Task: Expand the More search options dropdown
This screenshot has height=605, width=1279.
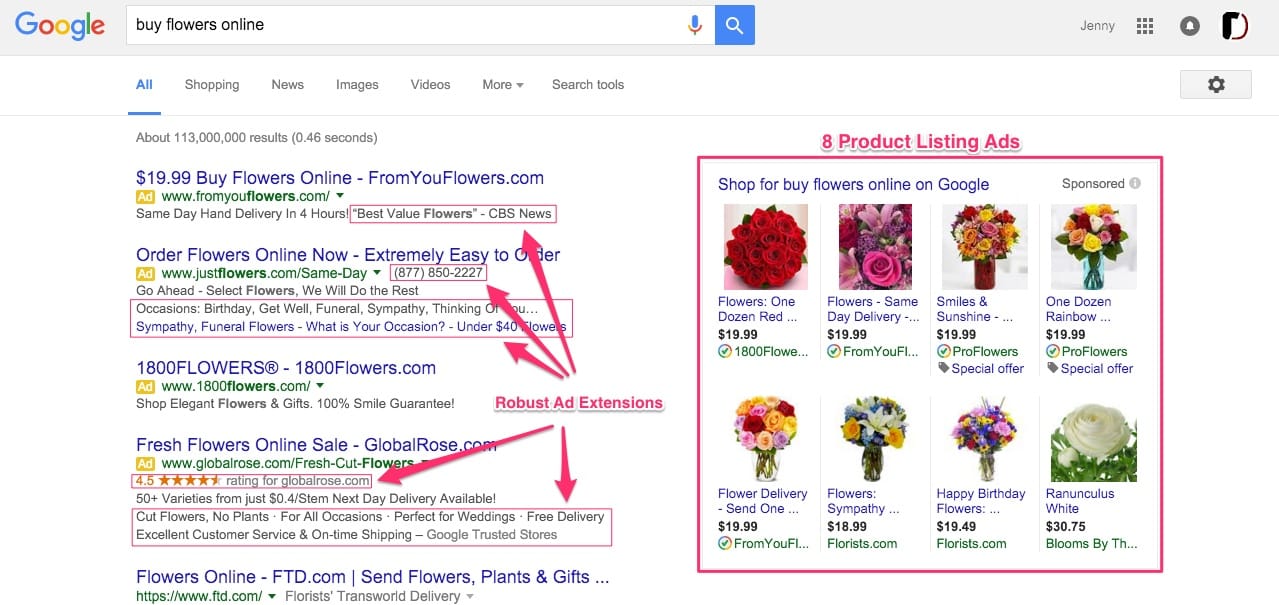Action: (503, 85)
